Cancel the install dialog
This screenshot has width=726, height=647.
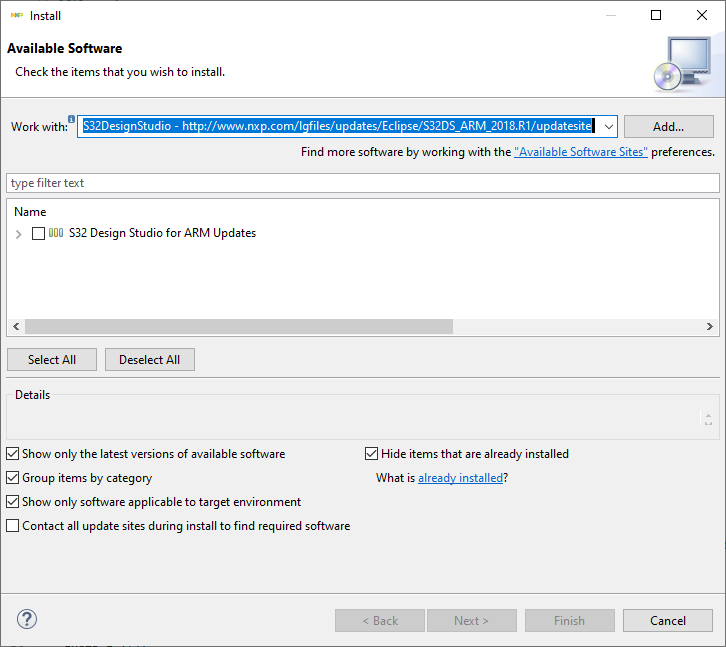pos(668,621)
